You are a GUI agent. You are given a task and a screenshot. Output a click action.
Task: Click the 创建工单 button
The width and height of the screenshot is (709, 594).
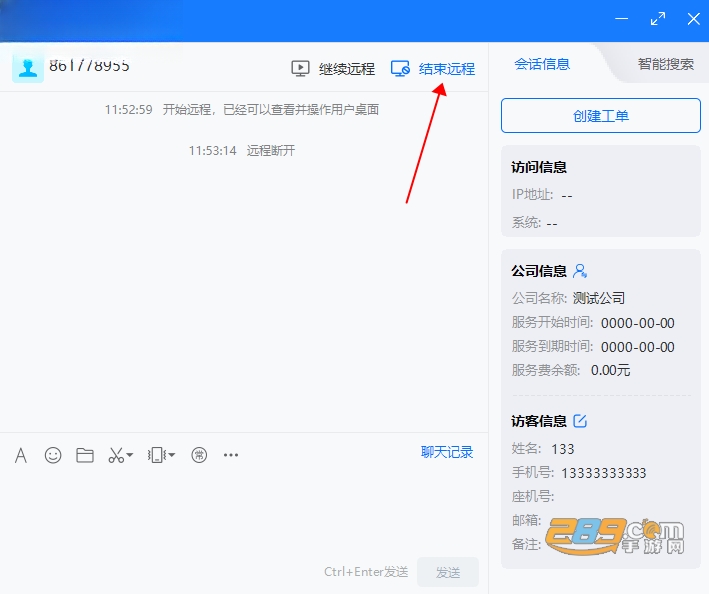(x=601, y=116)
